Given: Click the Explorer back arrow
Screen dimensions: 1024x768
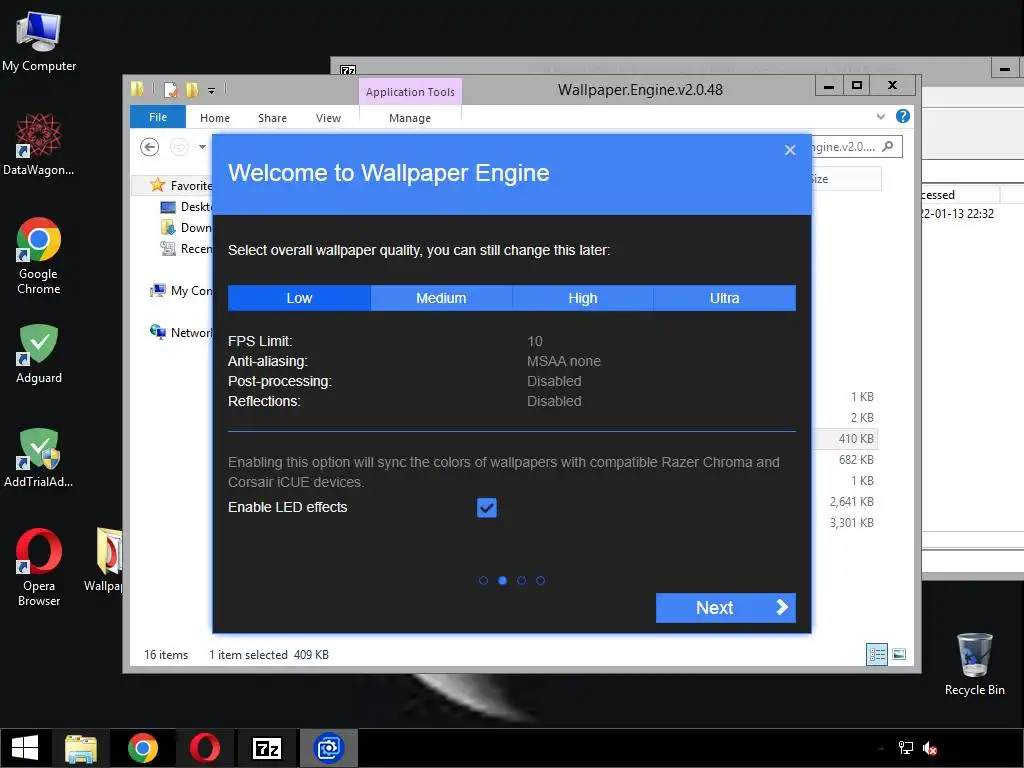Looking at the screenshot, I should pyautogui.click(x=150, y=147).
